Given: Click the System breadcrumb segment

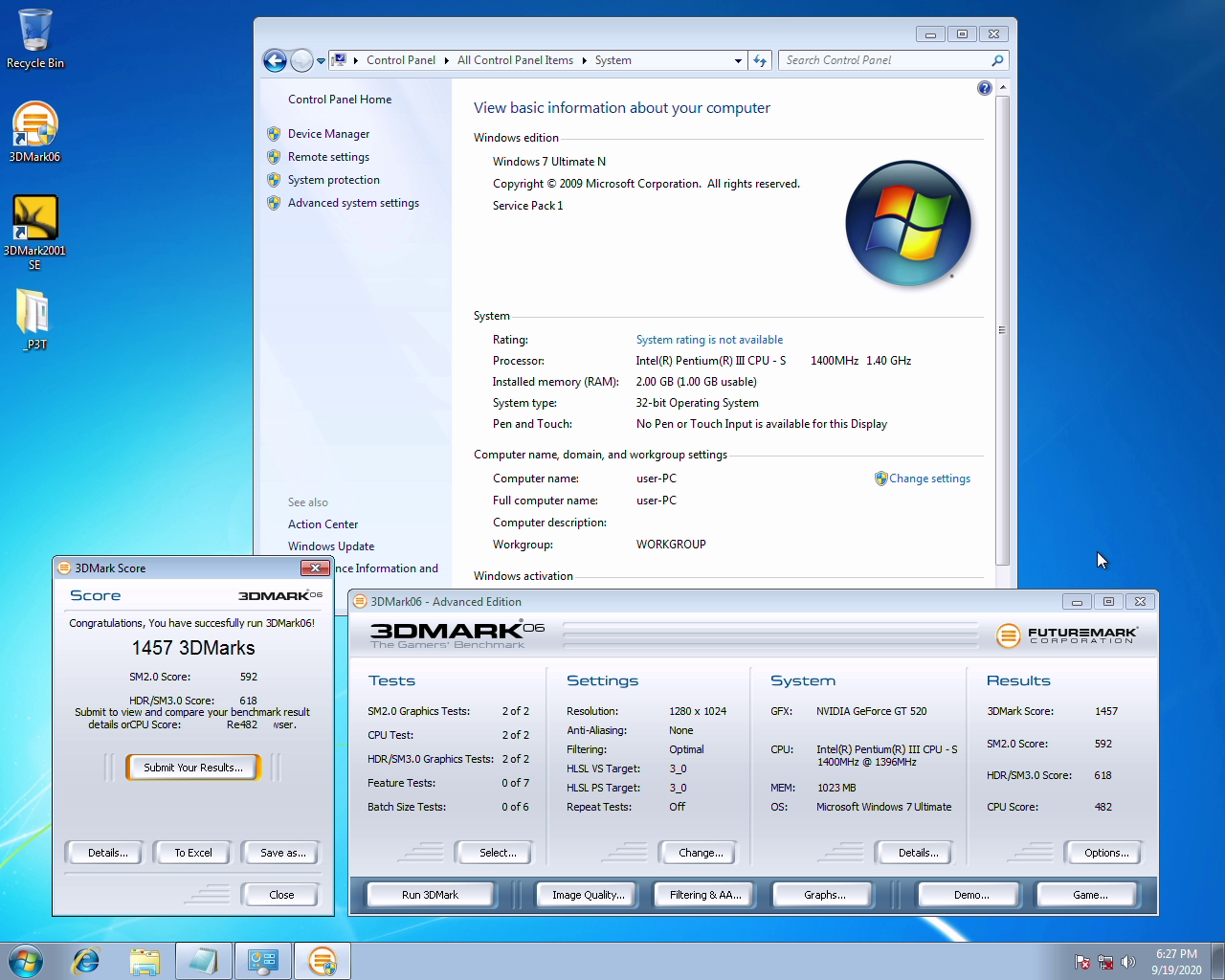Looking at the screenshot, I should coord(612,60).
